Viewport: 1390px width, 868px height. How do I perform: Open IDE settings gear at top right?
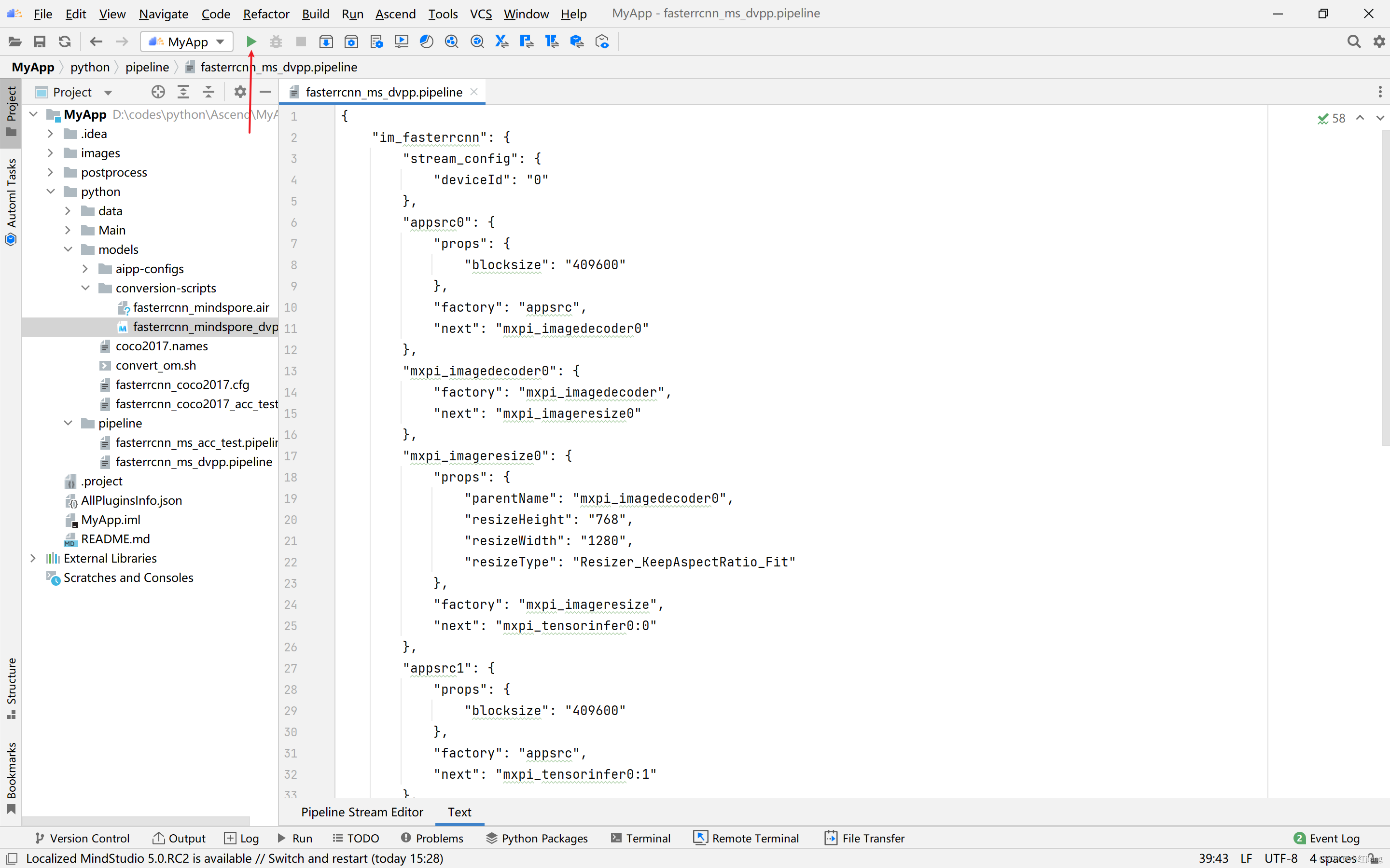pyautogui.click(x=1378, y=41)
